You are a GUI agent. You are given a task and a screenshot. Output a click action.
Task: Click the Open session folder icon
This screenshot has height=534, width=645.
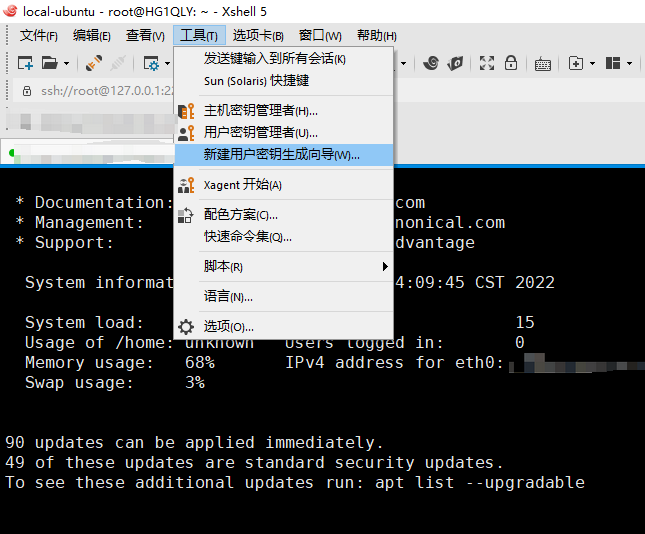(x=50, y=63)
